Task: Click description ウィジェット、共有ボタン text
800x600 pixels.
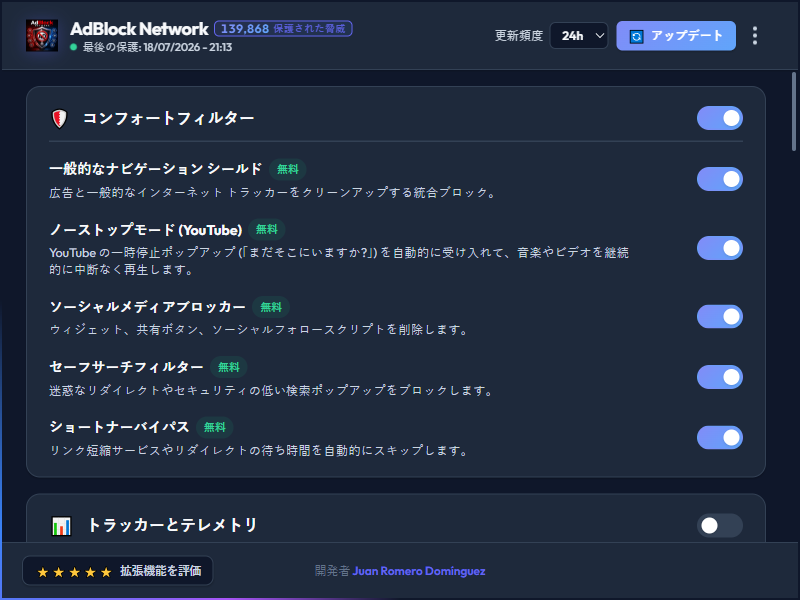Action: (259, 330)
